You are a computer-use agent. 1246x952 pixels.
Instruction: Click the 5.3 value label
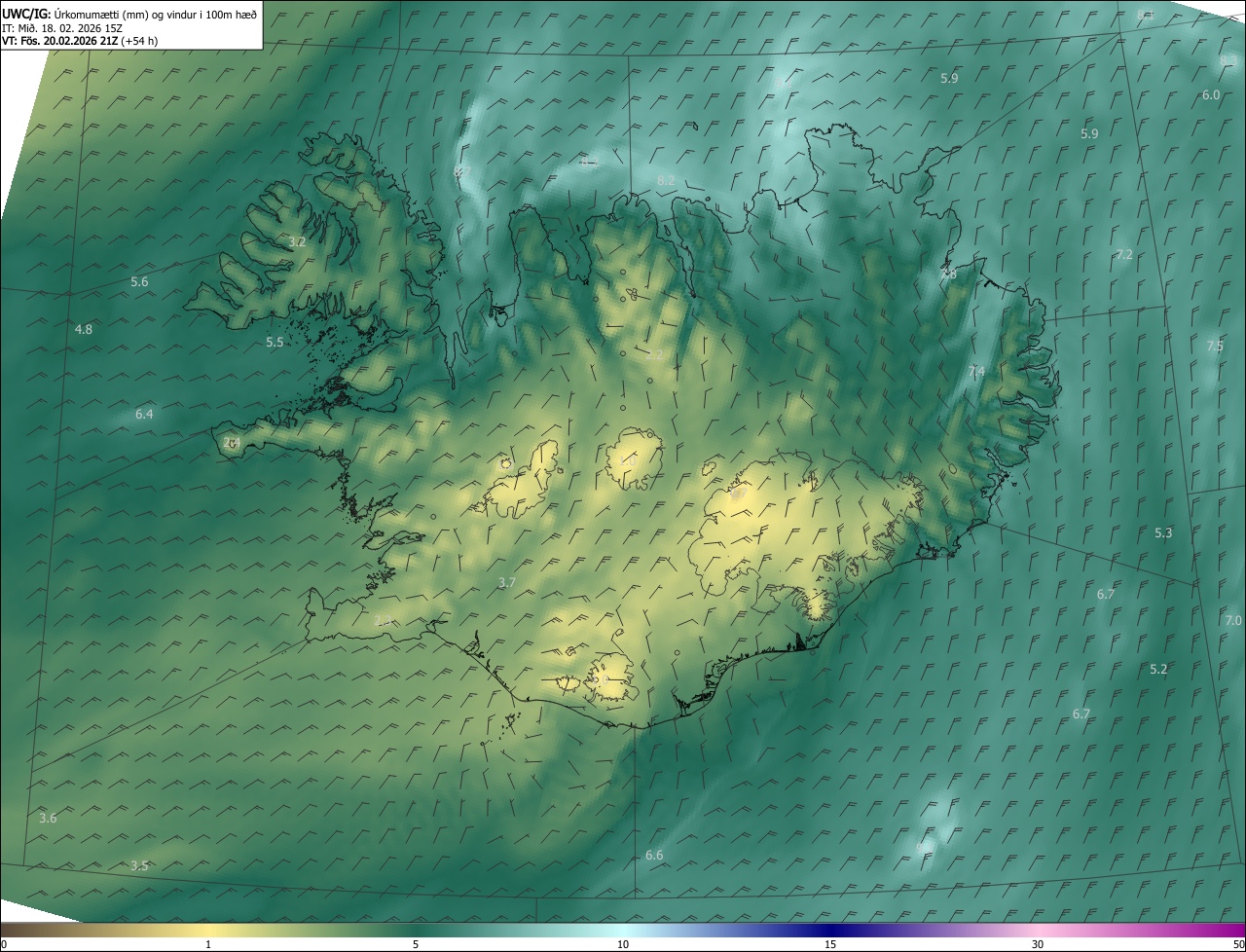(1163, 532)
